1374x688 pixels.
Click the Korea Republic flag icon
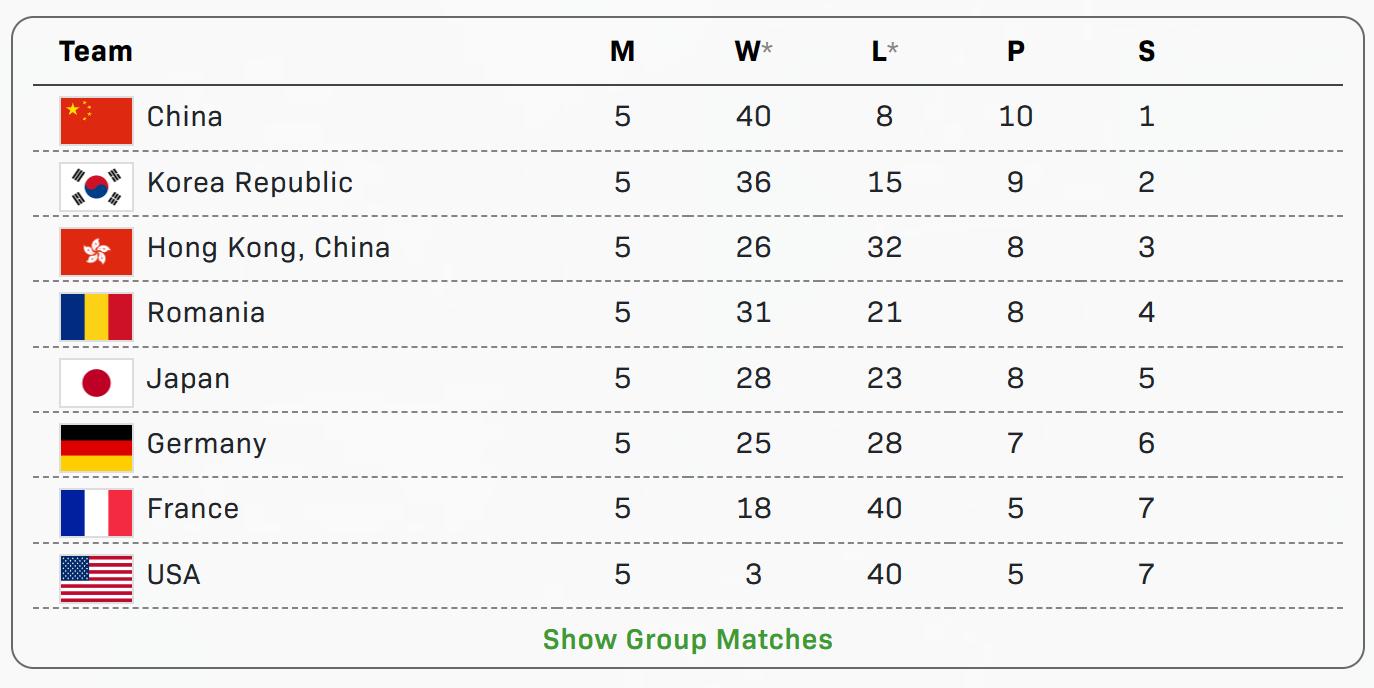[96, 186]
